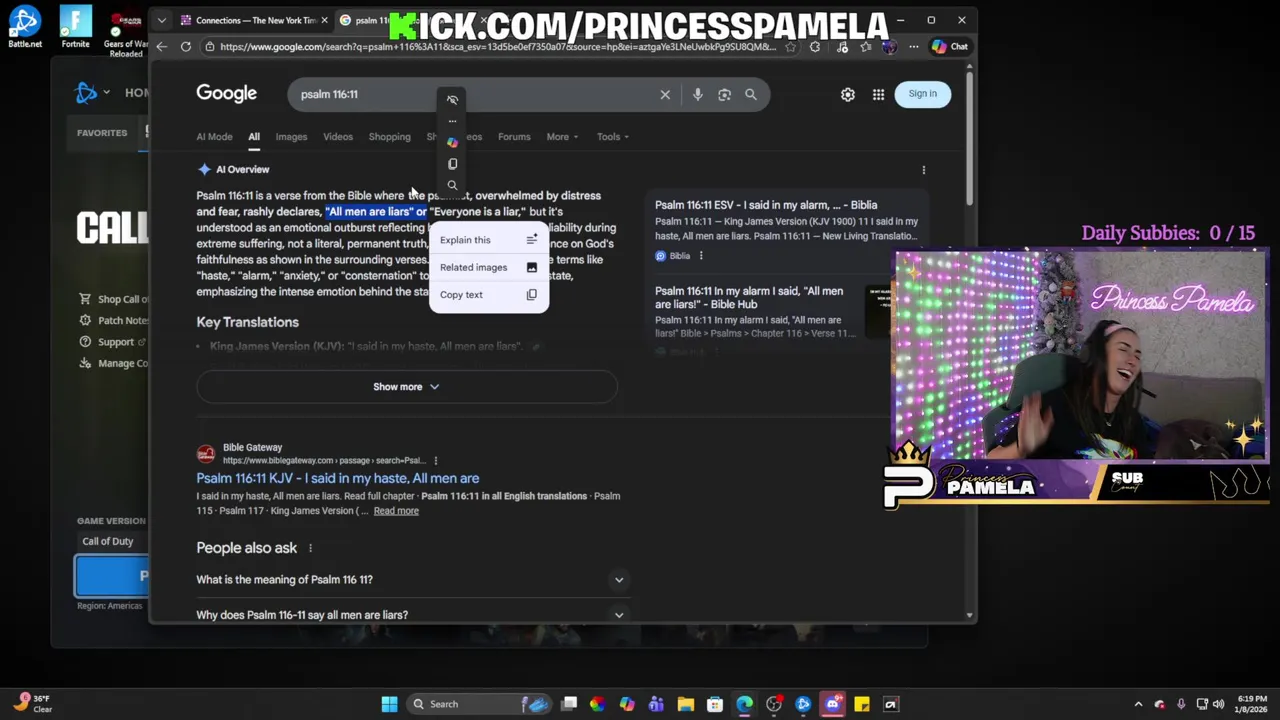Open AI Overview three-dot options
The image size is (1280, 720).
[923, 170]
